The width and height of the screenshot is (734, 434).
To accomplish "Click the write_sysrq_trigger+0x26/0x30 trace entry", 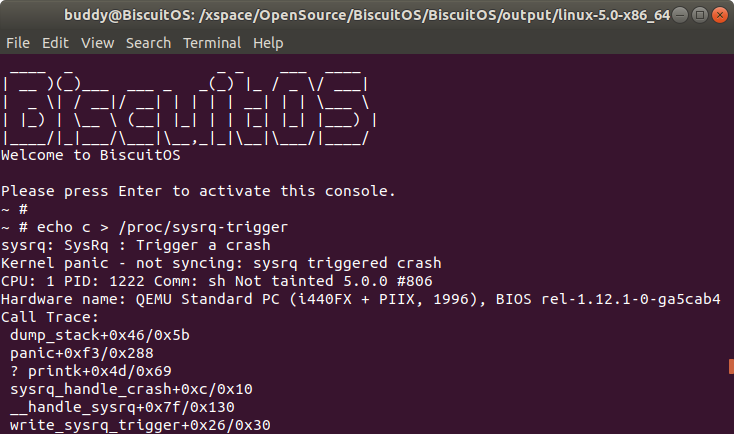I will (140, 425).
